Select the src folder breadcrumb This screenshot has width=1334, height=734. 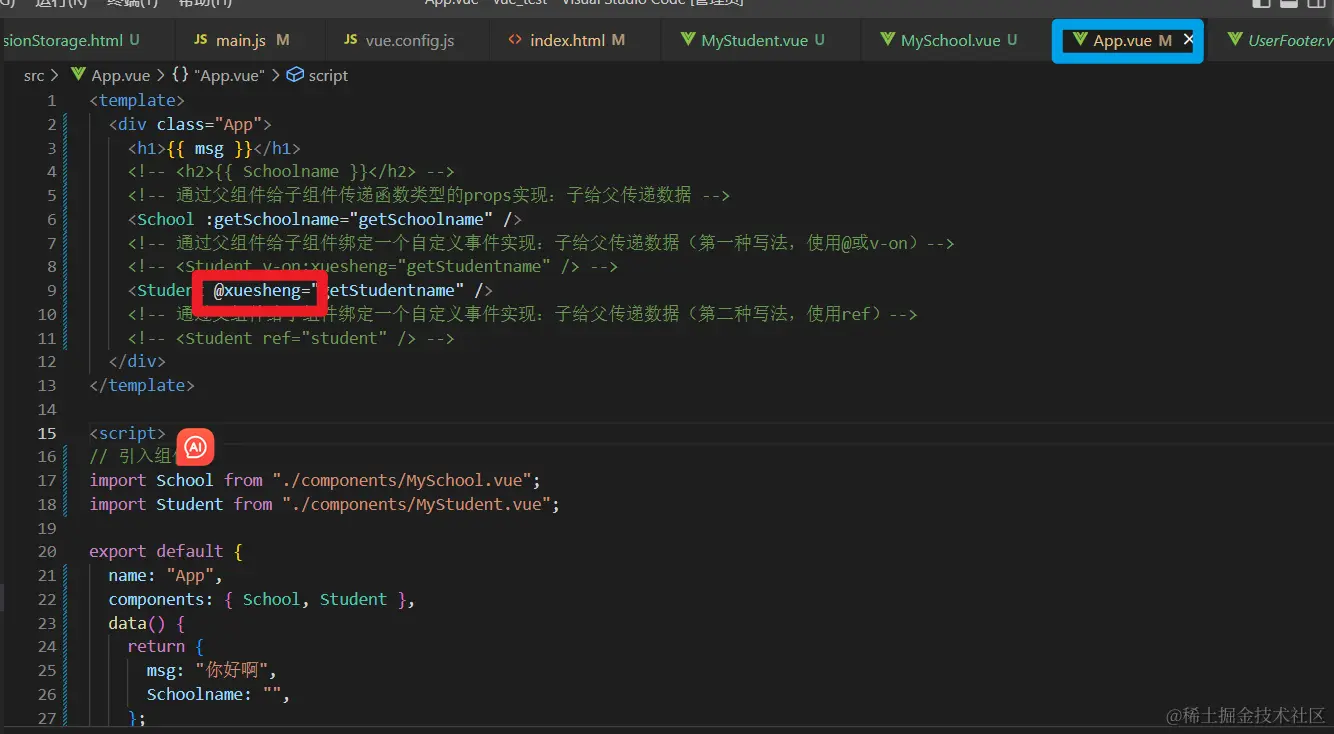pyautogui.click(x=34, y=75)
